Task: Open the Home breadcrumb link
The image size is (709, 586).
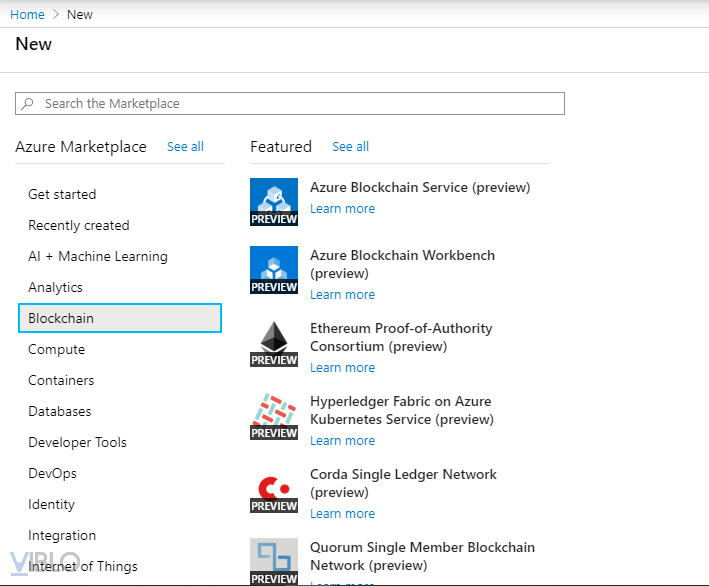Action: [x=27, y=15]
